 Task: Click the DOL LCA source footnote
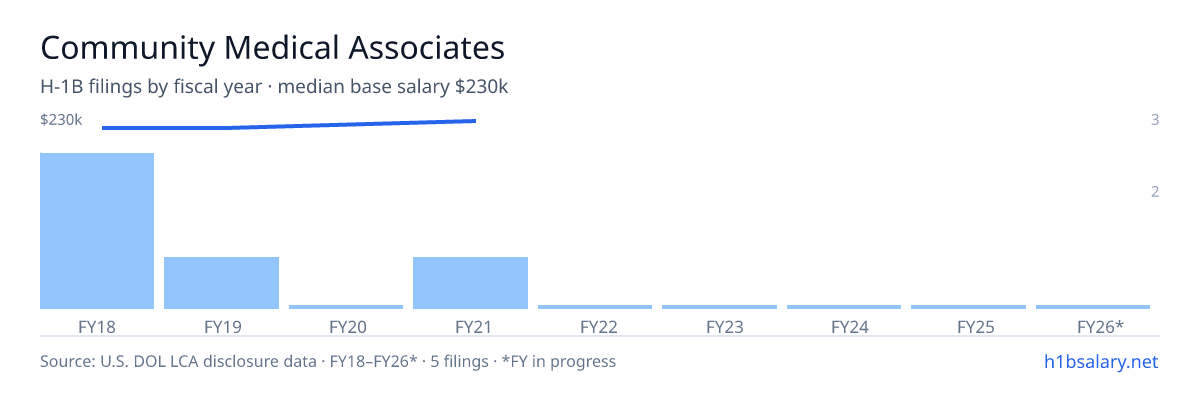[328, 361]
